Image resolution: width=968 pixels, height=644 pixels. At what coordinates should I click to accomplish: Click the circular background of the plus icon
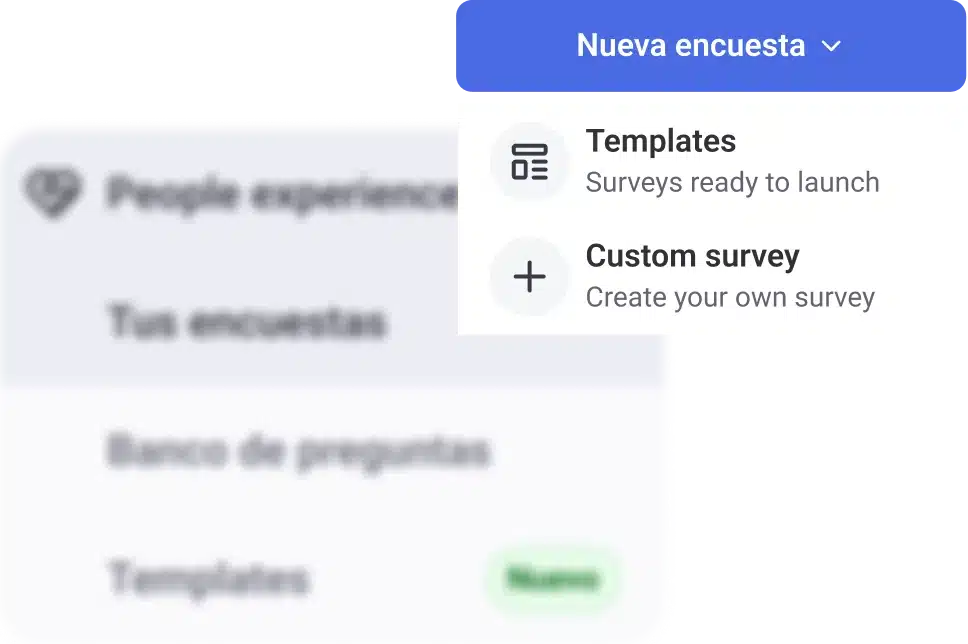[x=529, y=276]
